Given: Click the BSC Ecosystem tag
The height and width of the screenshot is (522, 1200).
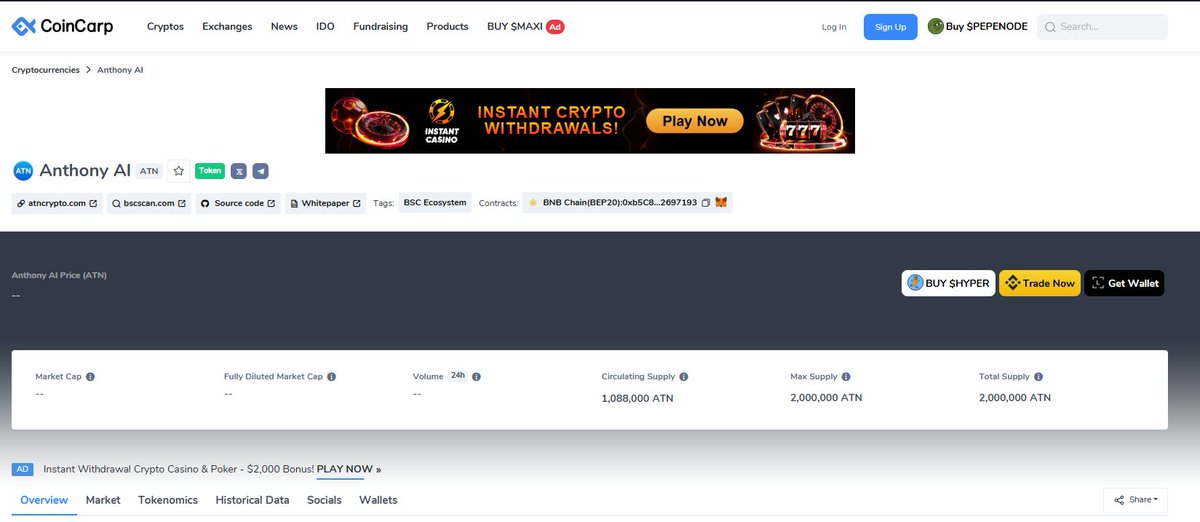Looking at the screenshot, I should 435,203.
